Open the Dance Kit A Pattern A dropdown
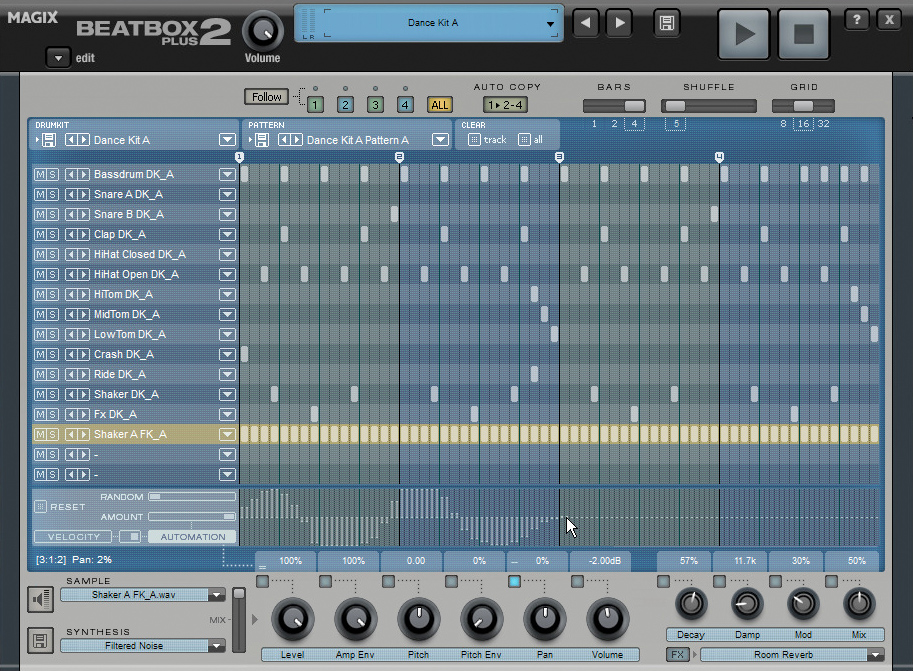 pyautogui.click(x=440, y=139)
